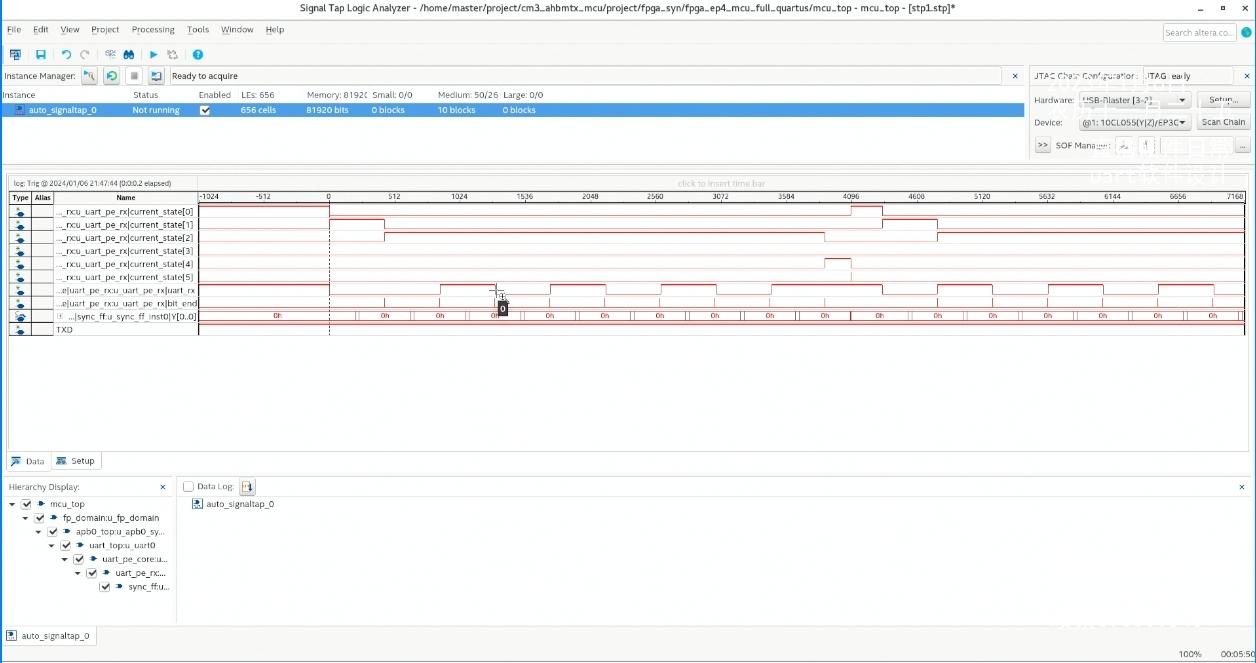
Task: Start run analysis with play icon
Action: (153, 55)
